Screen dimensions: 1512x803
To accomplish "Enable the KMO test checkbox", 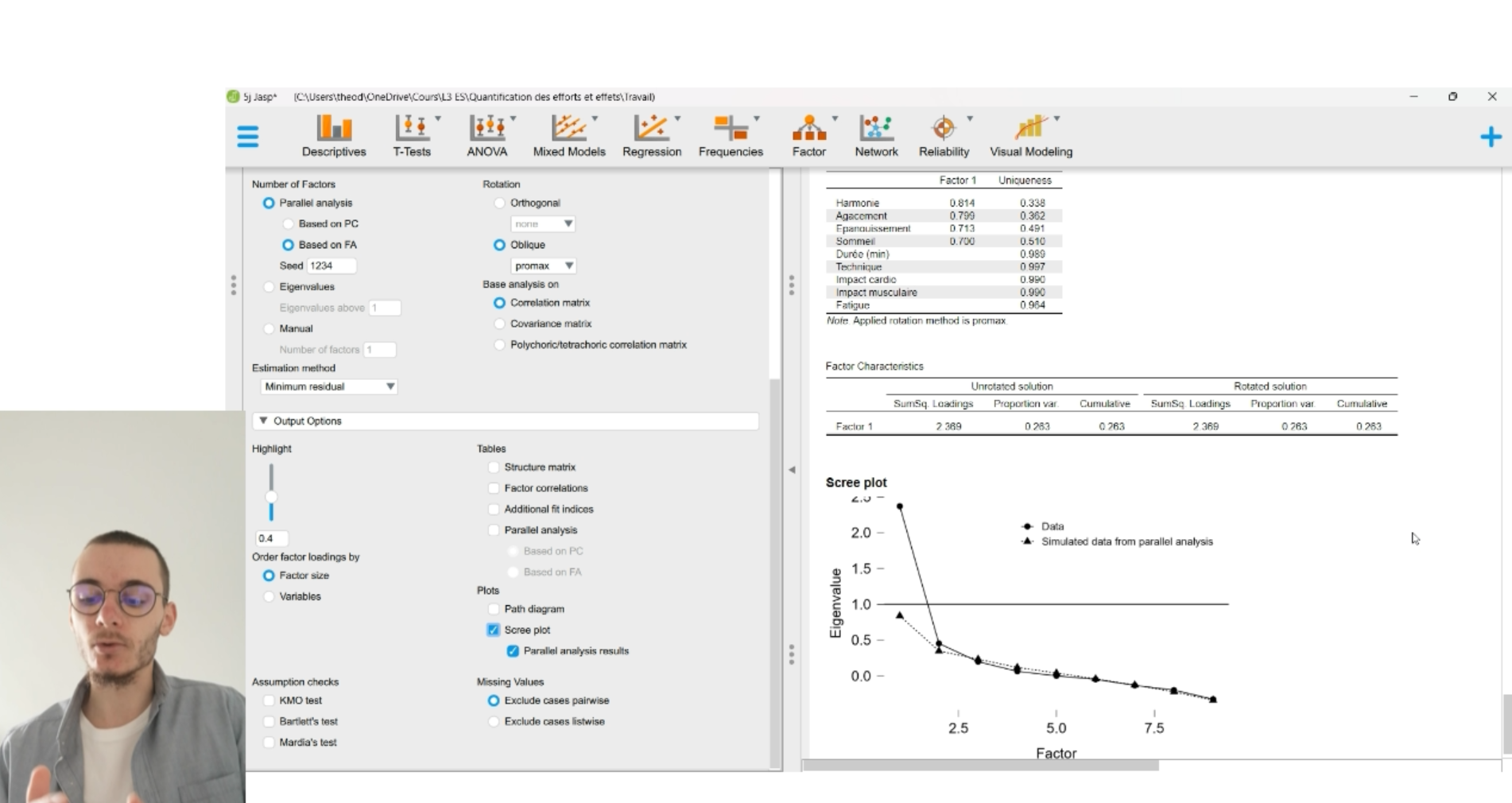I will [269, 700].
